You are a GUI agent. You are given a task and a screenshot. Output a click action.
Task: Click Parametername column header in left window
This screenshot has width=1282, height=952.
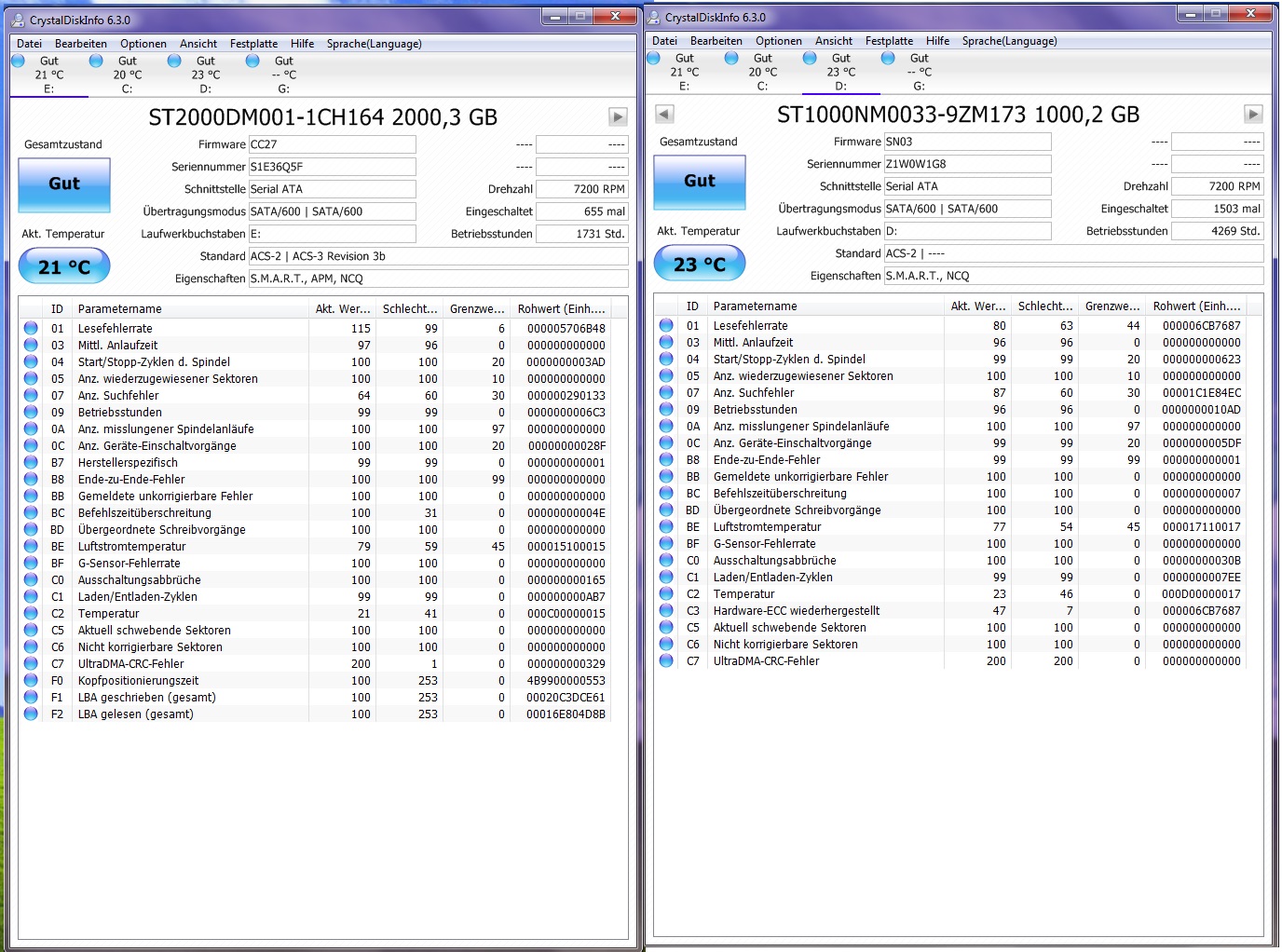coord(190,308)
